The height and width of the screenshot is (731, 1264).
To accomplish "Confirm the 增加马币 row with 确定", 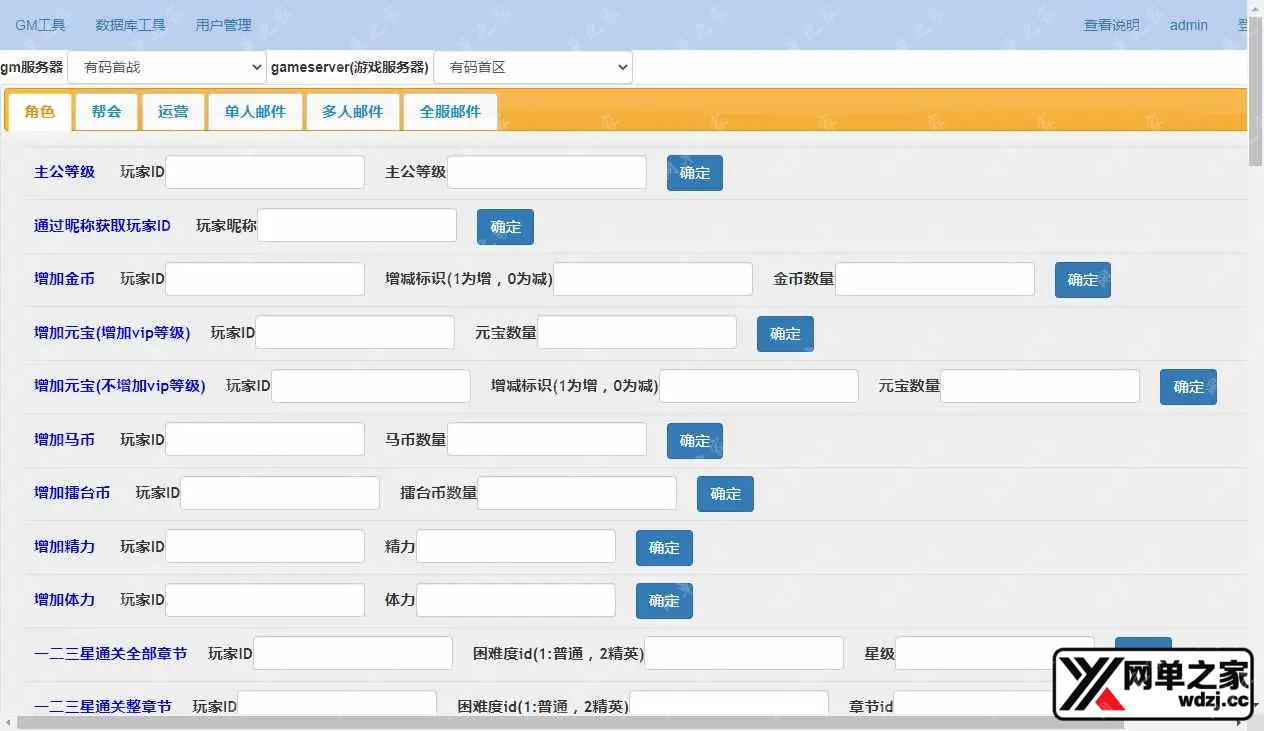I will click(x=694, y=440).
